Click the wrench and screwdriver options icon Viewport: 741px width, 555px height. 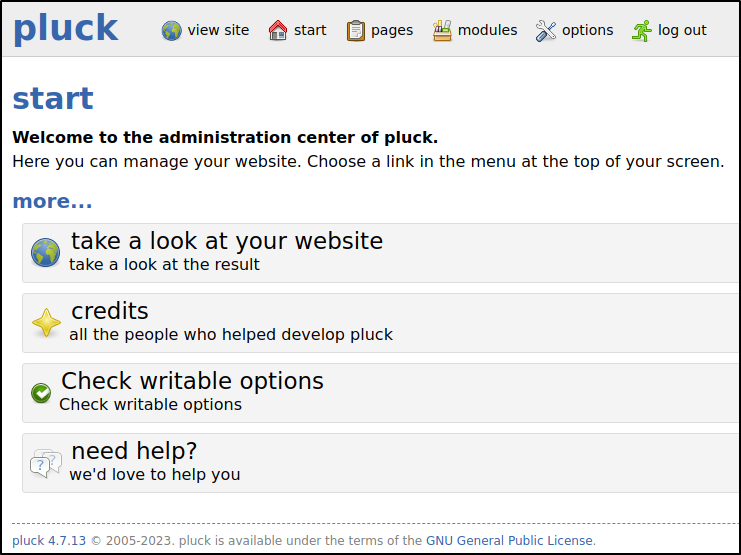click(546, 31)
